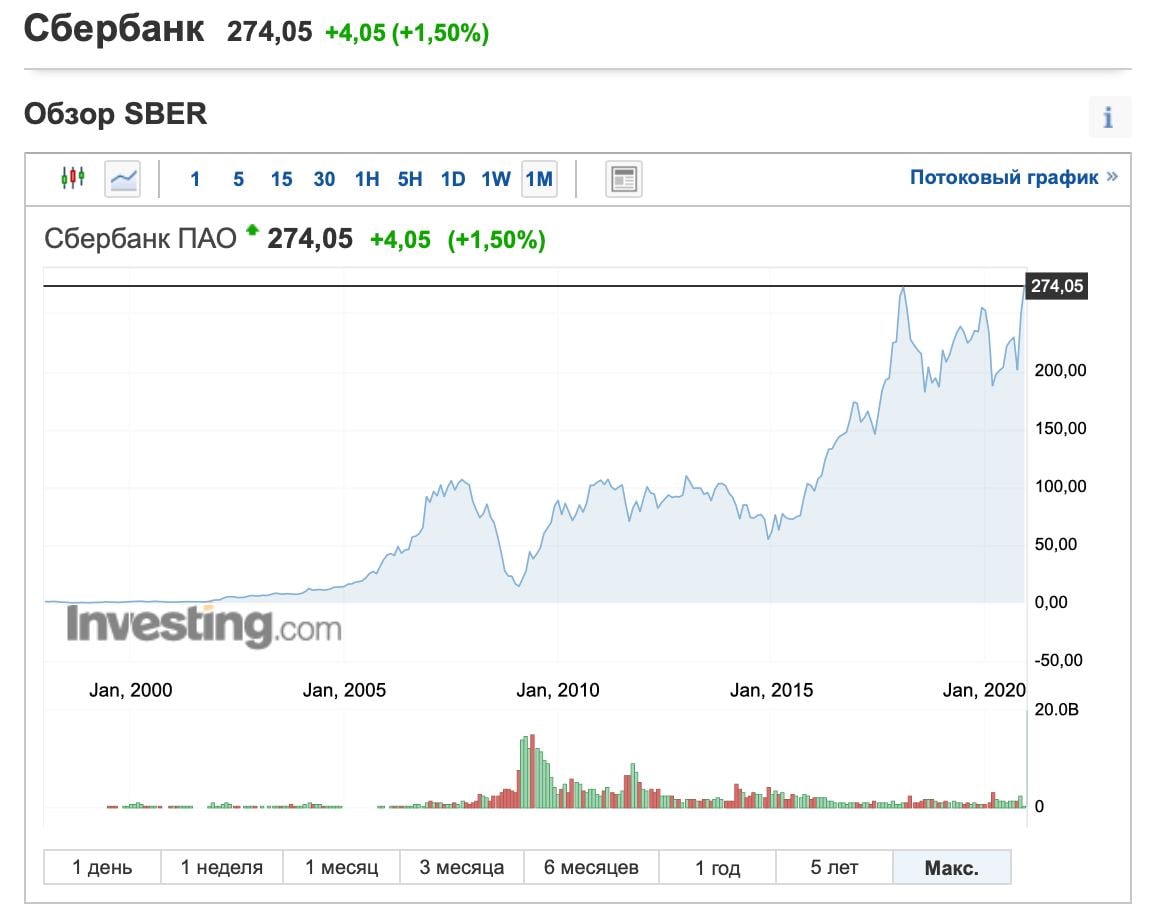Select the 5 лет range tab
Image resolution: width=1152 pixels, height=922 pixels.
pyautogui.click(x=834, y=868)
